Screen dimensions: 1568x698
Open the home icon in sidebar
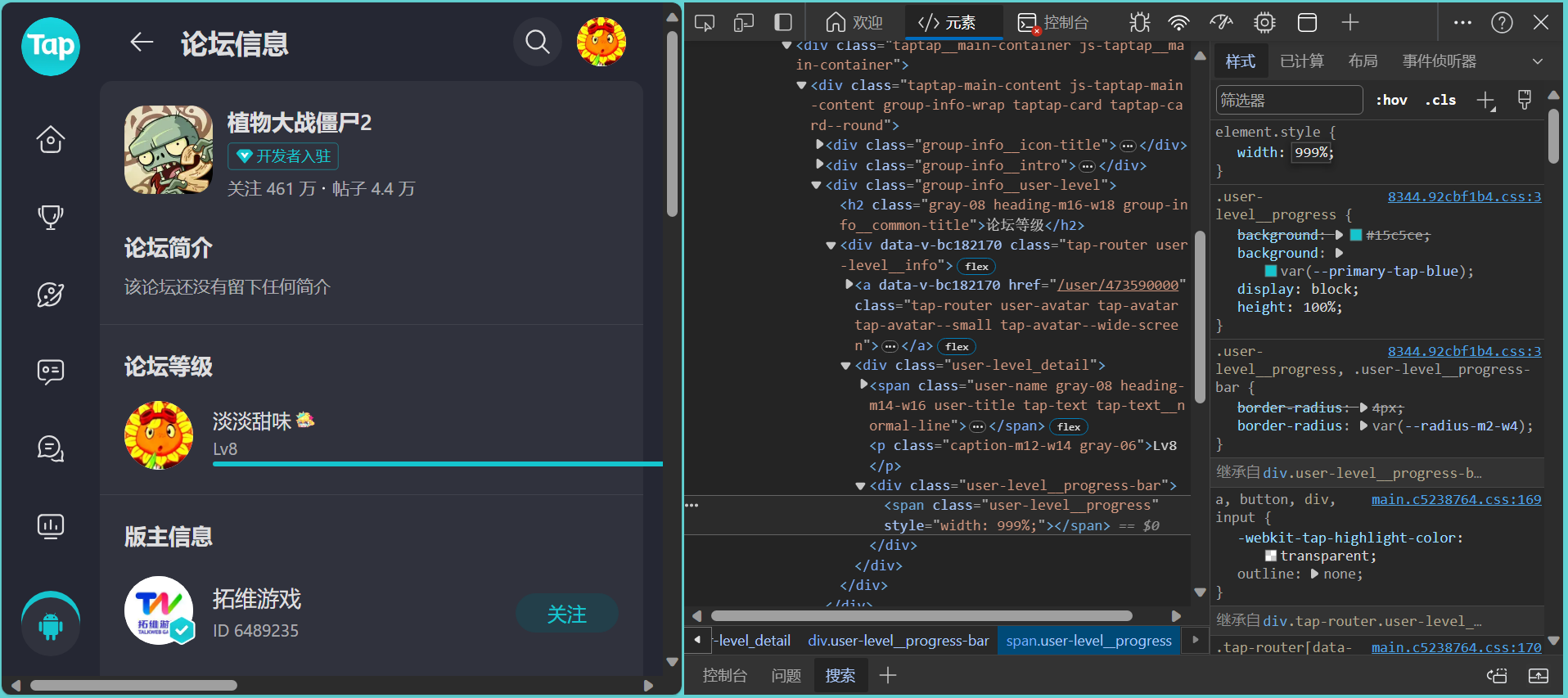51,140
